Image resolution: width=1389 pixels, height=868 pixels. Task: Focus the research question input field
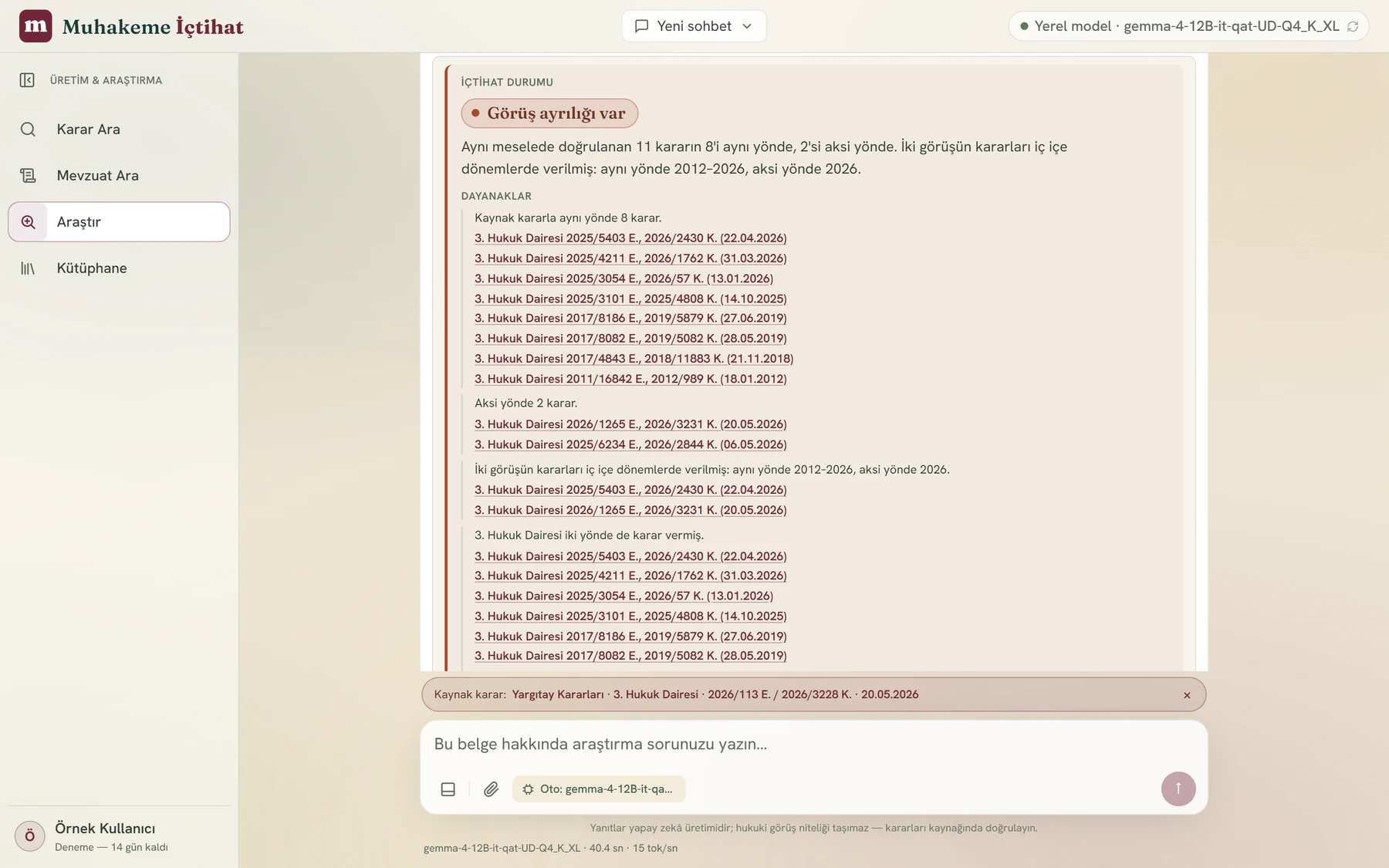click(x=813, y=744)
